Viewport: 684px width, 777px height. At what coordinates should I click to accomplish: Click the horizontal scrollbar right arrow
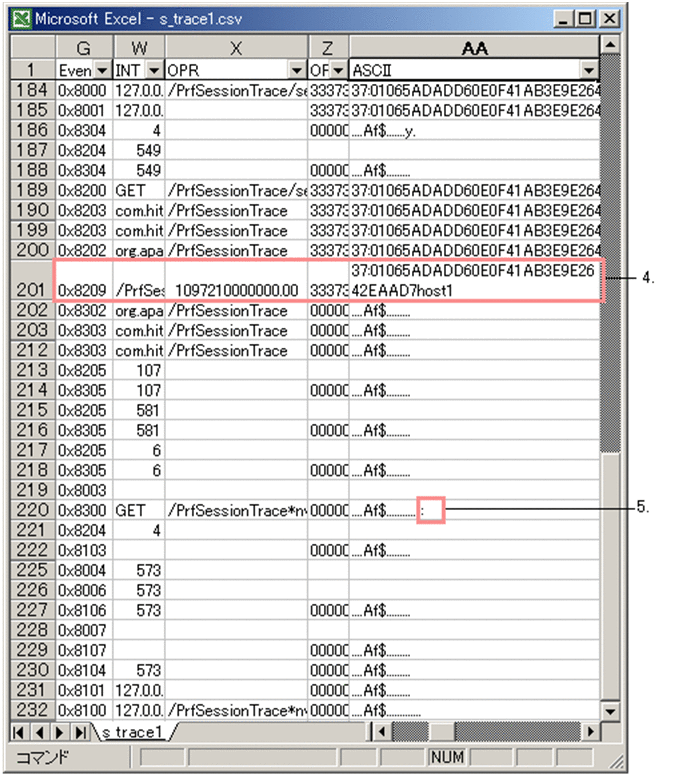coord(592,732)
